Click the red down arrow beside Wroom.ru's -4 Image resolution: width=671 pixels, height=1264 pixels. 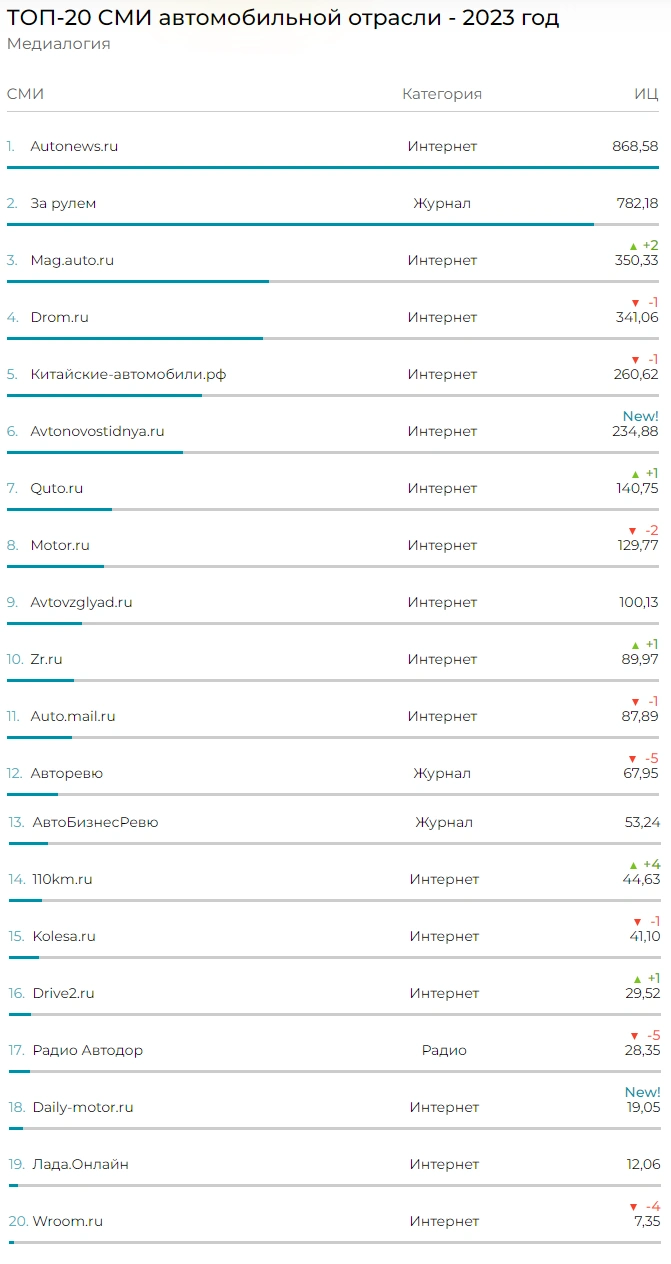[633, 1207]
